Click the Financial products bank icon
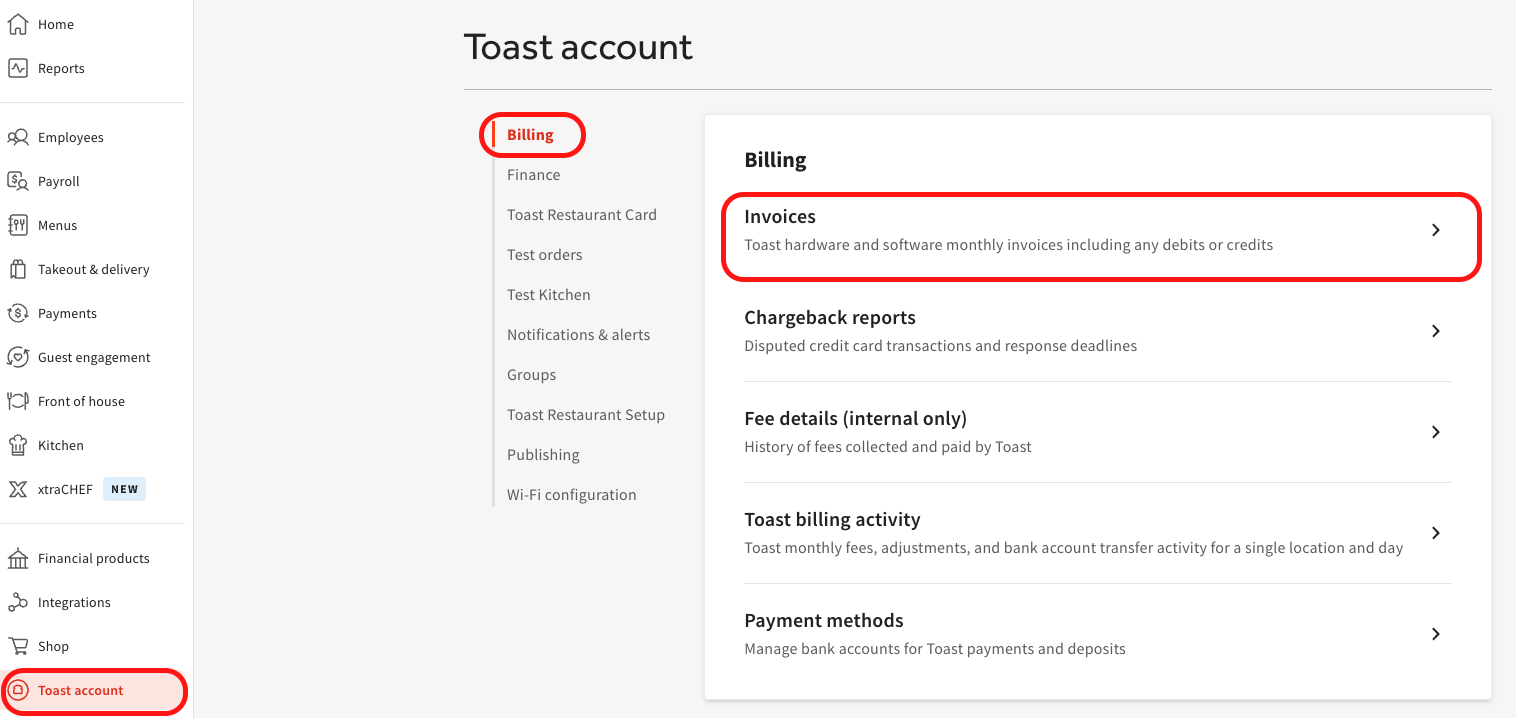Image resolution: width=1516 pixels, height=718 pixels. coord(17,558)
